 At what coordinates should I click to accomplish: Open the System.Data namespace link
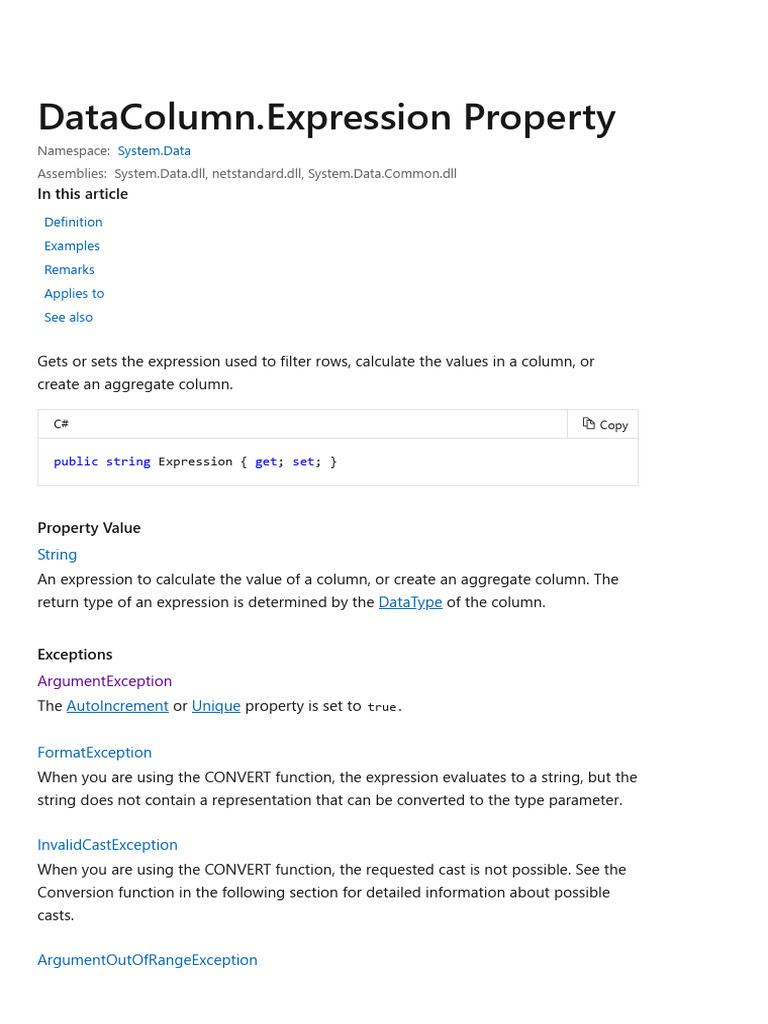click(154, 151)
